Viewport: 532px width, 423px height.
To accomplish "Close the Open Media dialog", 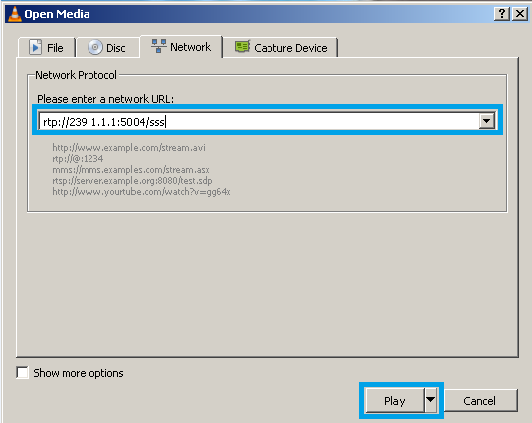I will 520,14.
